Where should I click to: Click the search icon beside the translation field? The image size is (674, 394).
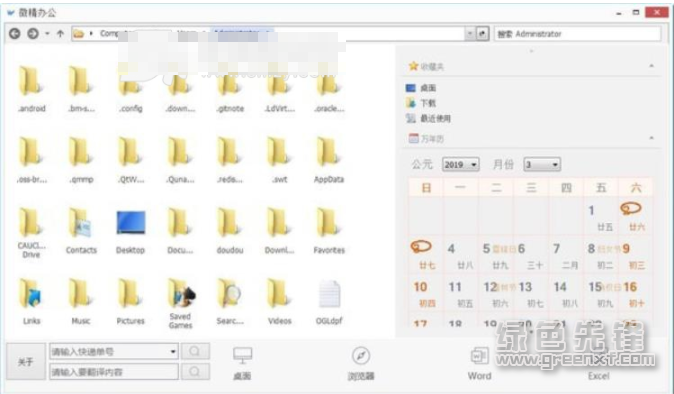pyautogui.click(x=195, y=371)
